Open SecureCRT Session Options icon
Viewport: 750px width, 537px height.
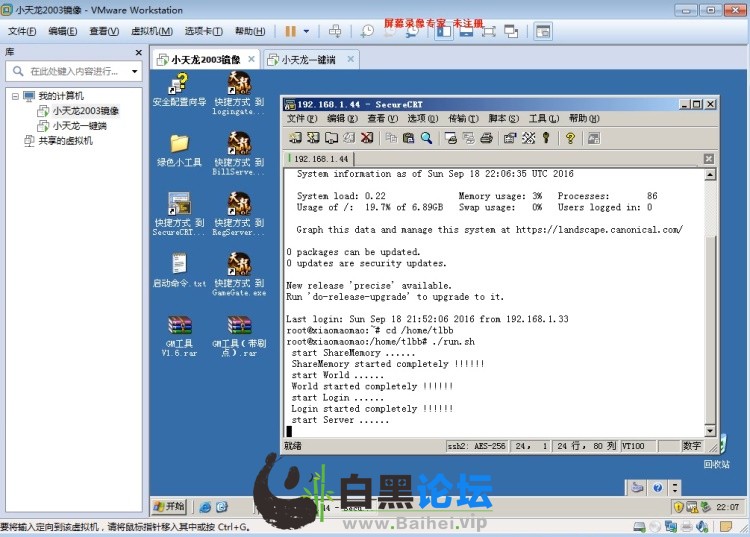click(x=510, y=138)
